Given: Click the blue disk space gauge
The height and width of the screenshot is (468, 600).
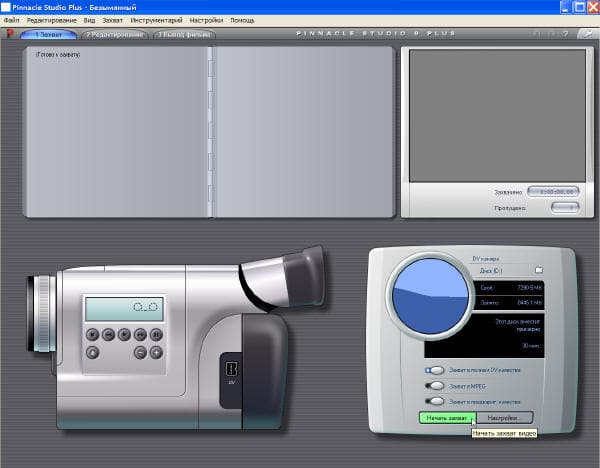Looking at the screenshot, I should [430, 296].
